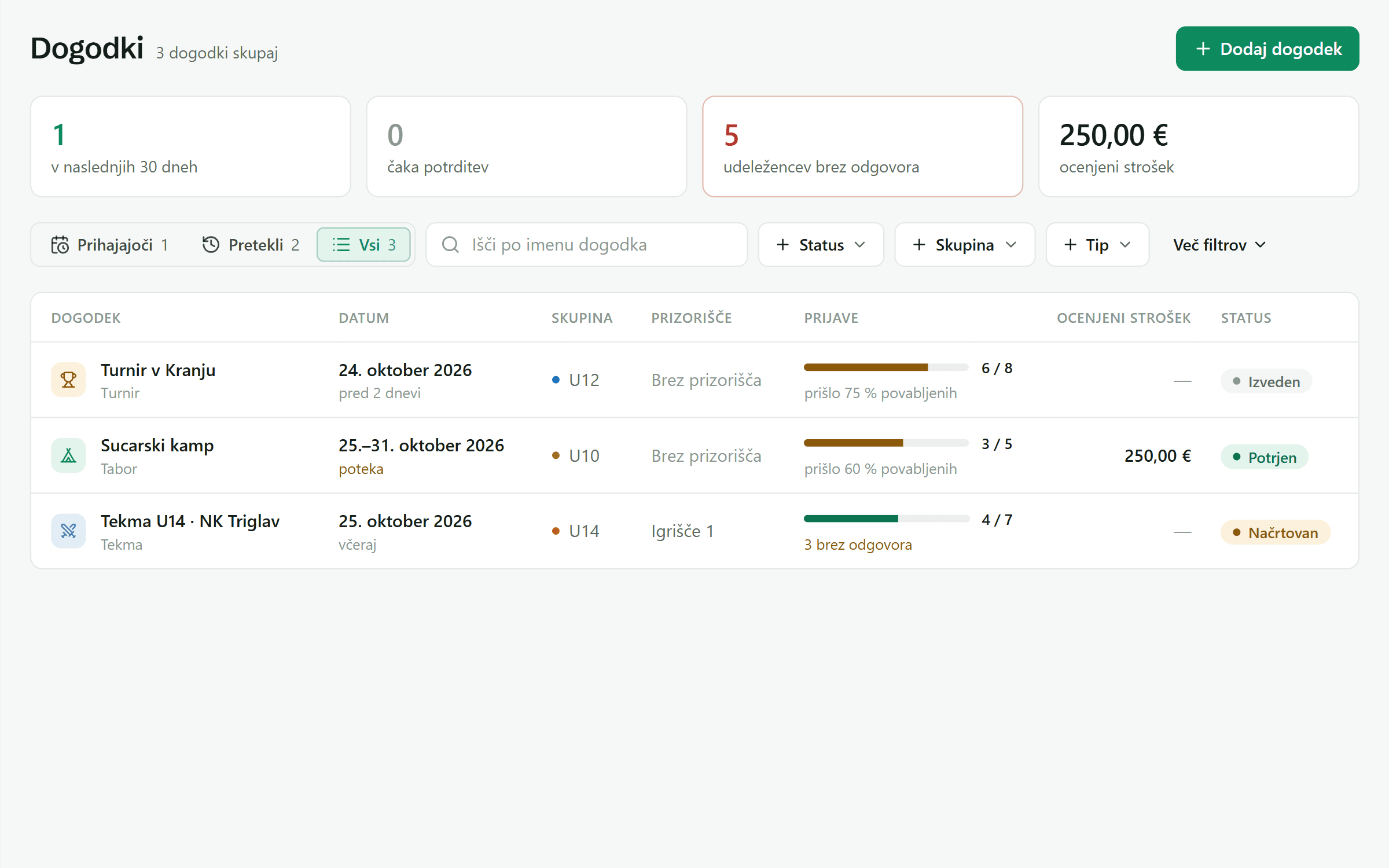Click the Izveden status badge
This screenshot has height=868, width=1389.
tap(1266, 382)
